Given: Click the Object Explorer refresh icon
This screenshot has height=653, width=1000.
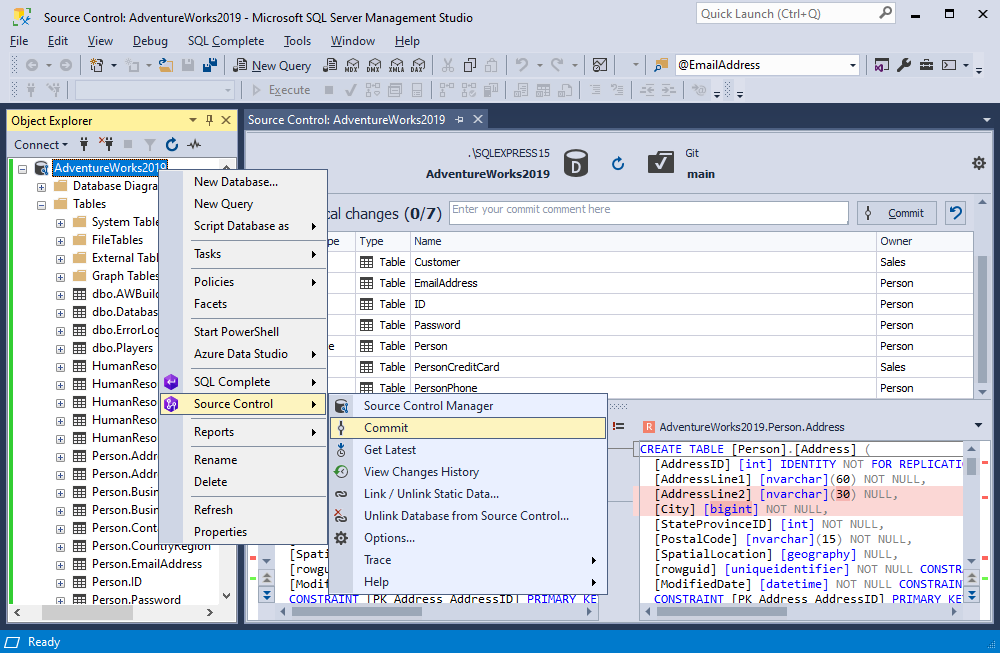Looking at the screenshot, I should click(172, 145).
